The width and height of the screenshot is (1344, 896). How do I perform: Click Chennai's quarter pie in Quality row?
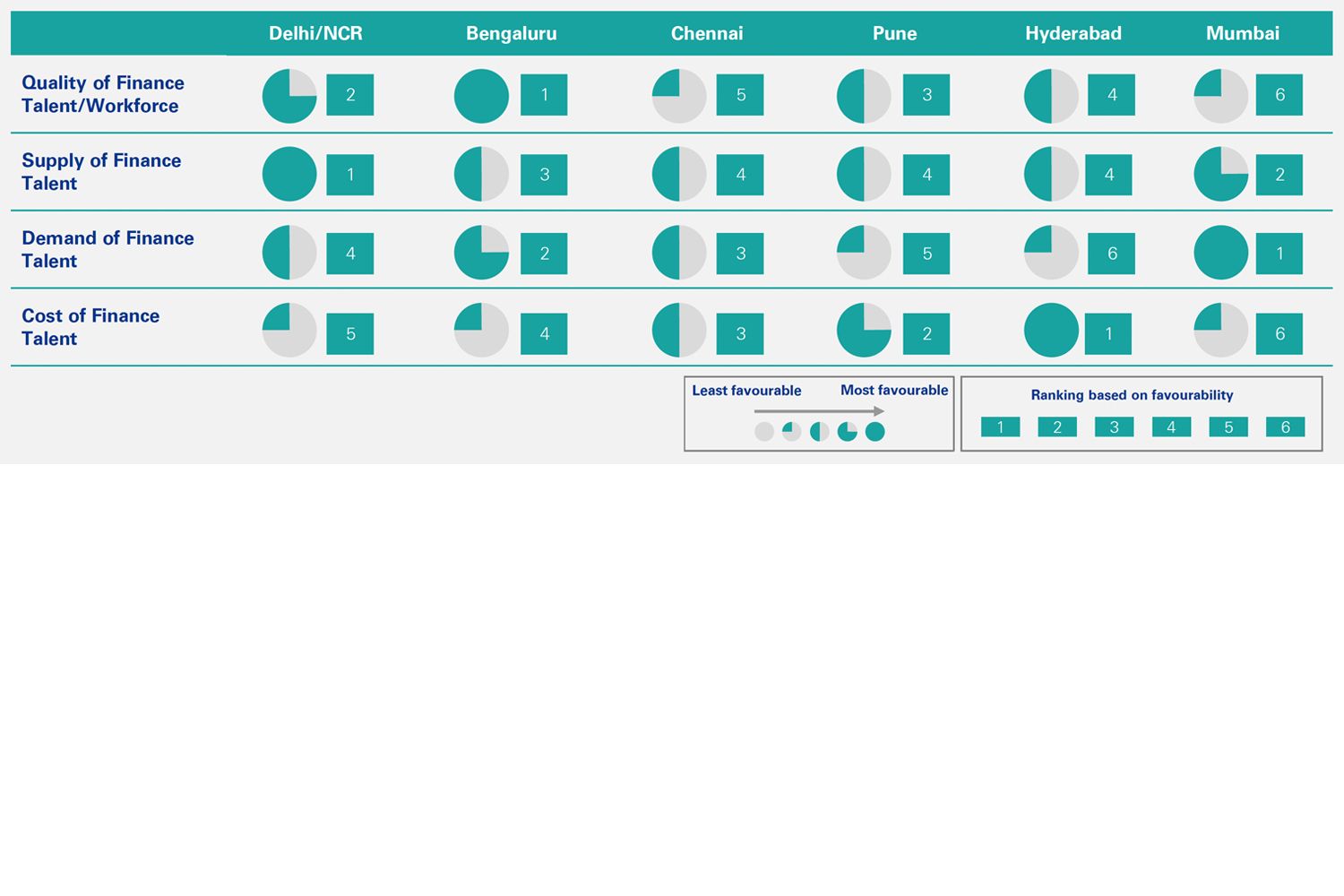[679, 96]
